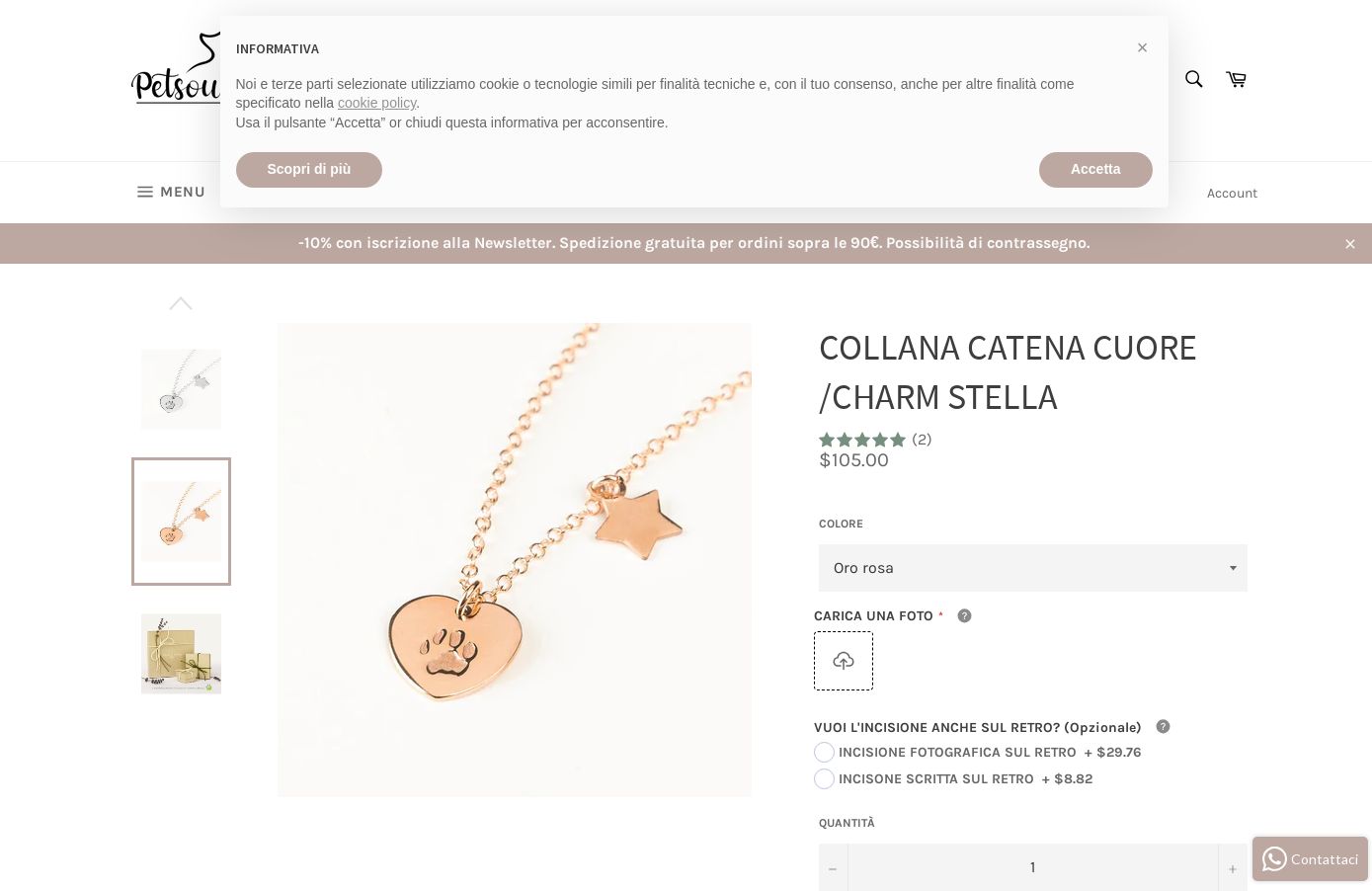
Task: Select Incisone scritta sul retro option
Action: click(825, 779)
